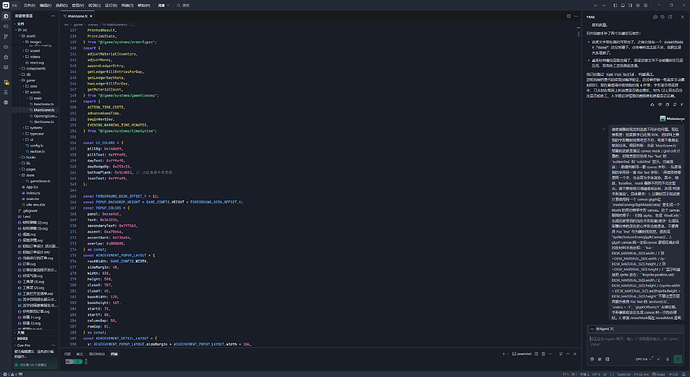Click the copy icon under the AI response
The width and height of the screenshot is (690, 377).
coord(667,105)
